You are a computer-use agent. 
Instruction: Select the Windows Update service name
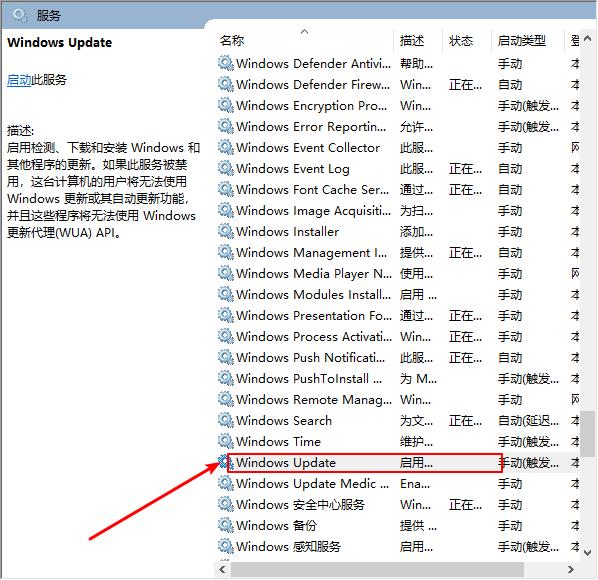point(286,463)
